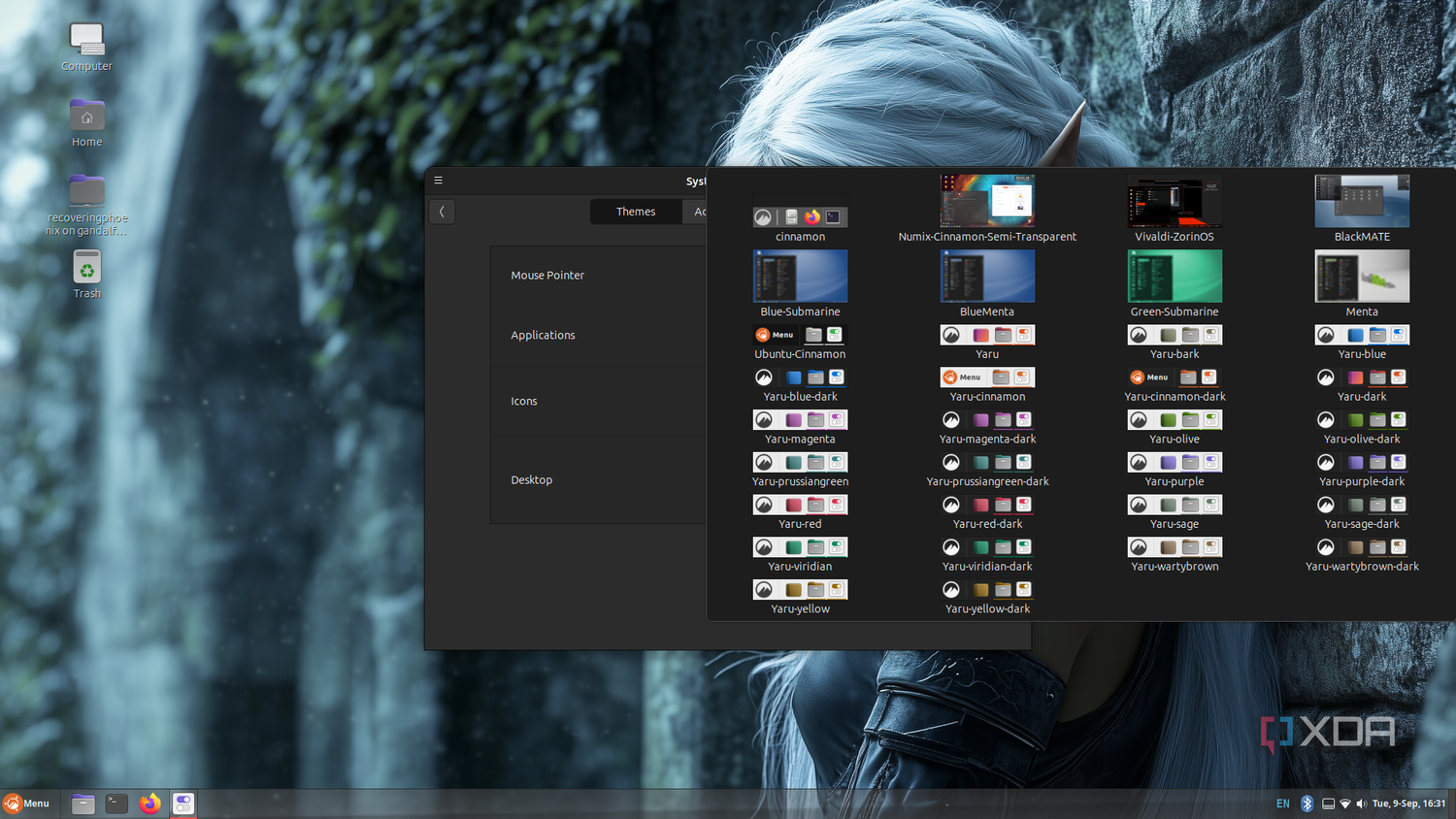Go back with the settings back arrow
The image size is (1456, 819).
click(442, 212)
